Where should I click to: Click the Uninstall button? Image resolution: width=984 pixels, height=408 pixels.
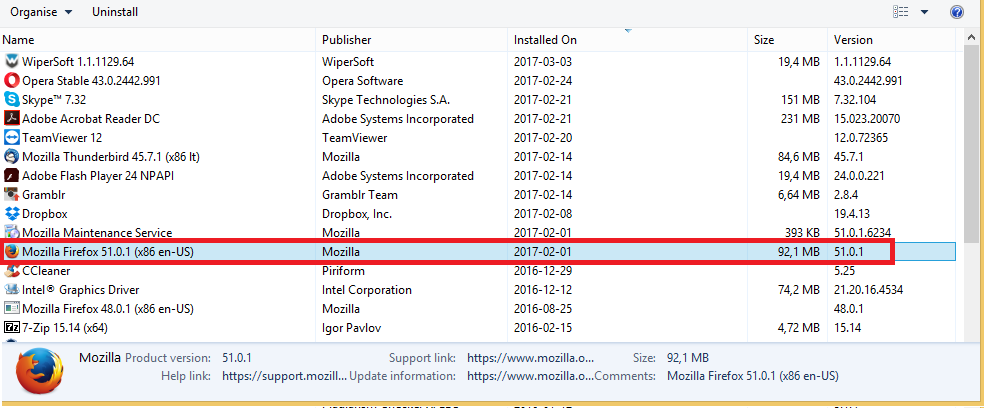pos(115,12)
